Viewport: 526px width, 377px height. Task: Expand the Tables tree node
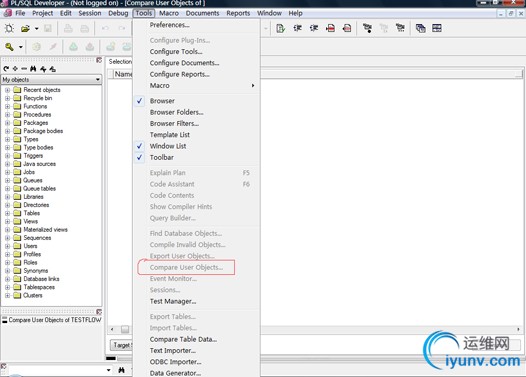7,213
